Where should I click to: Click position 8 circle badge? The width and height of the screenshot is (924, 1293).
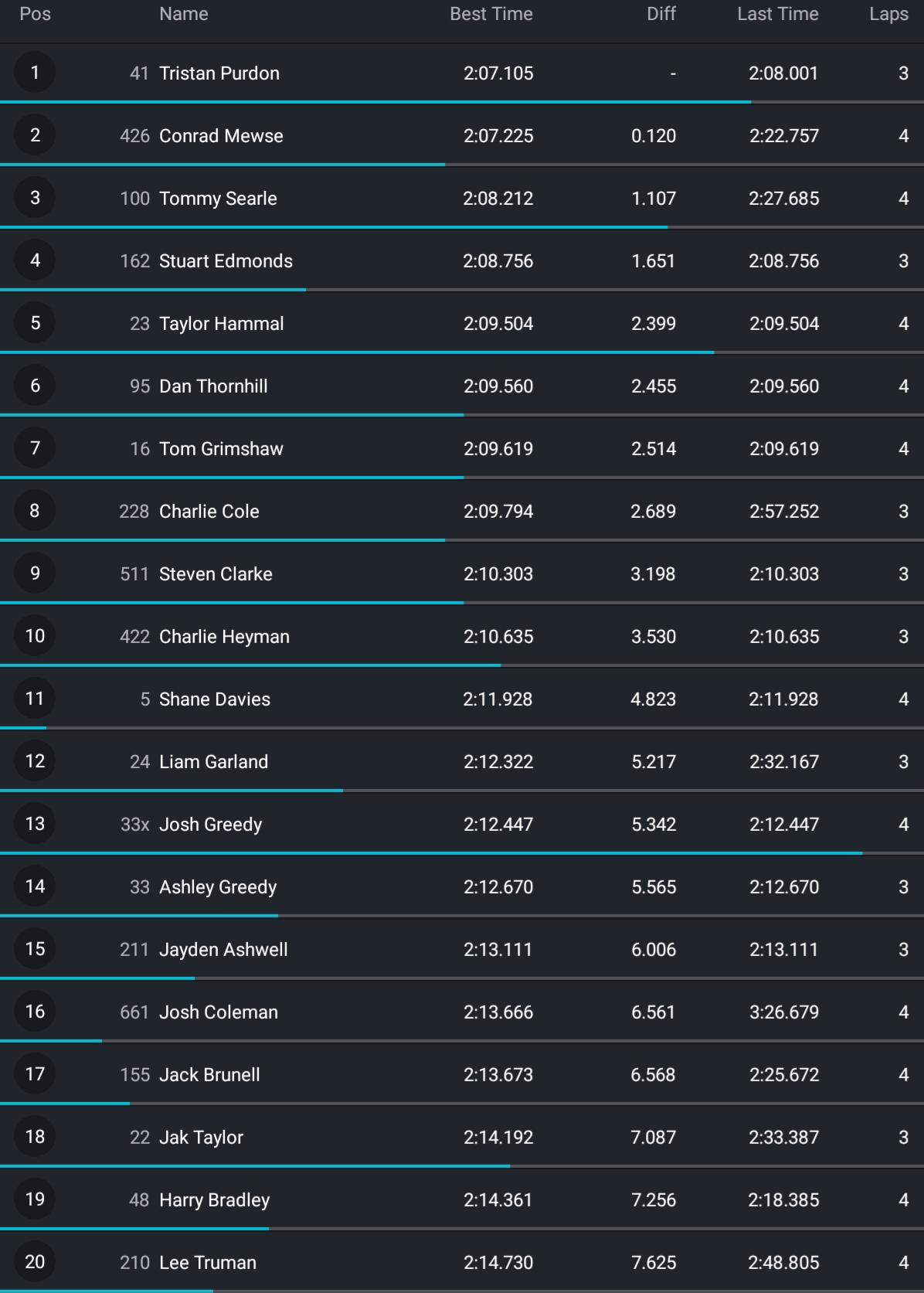pyautogui.click(x=35, y=511)
